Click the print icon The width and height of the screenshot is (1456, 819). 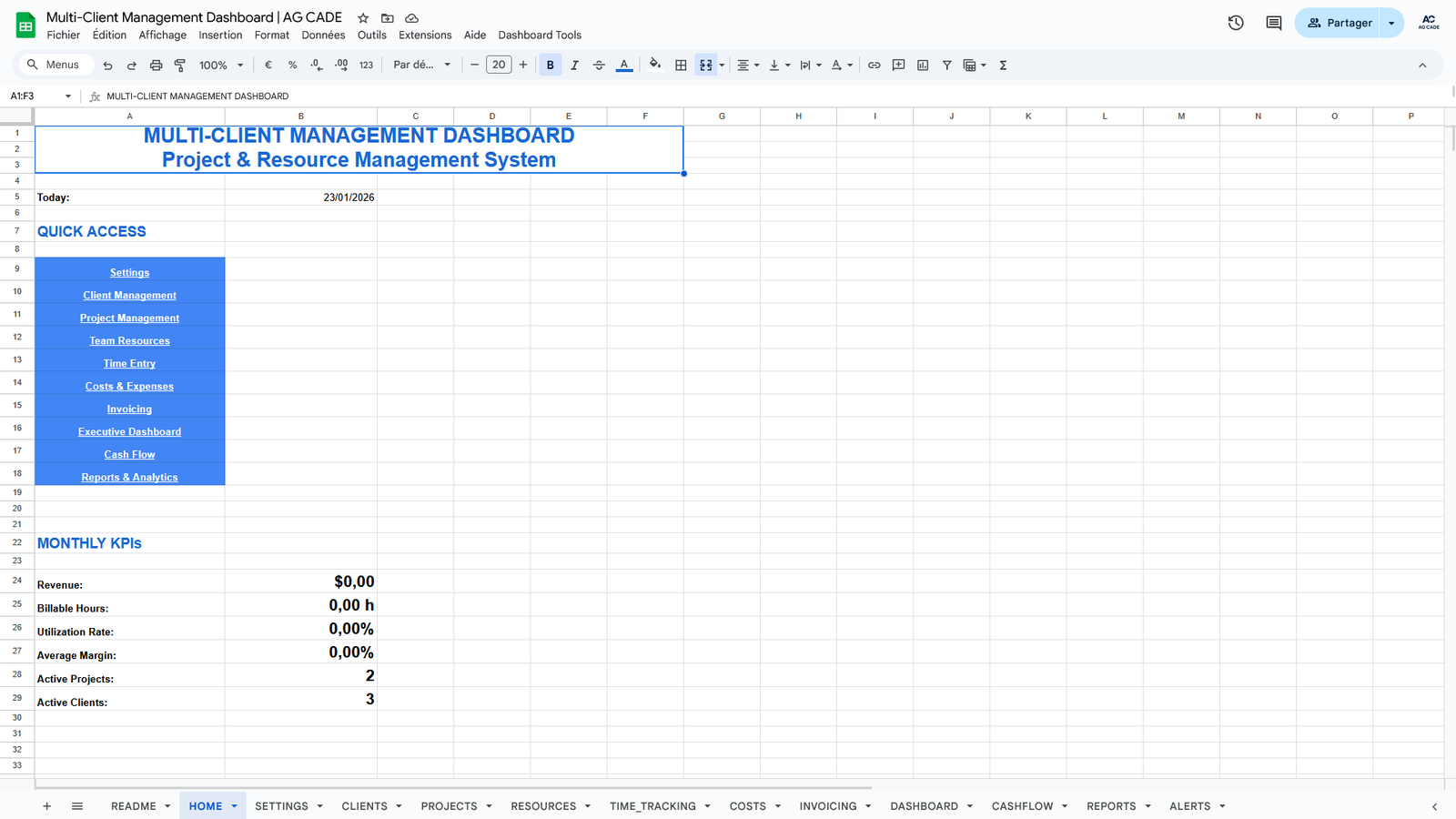pyautogui.click(x=156, y=66)
